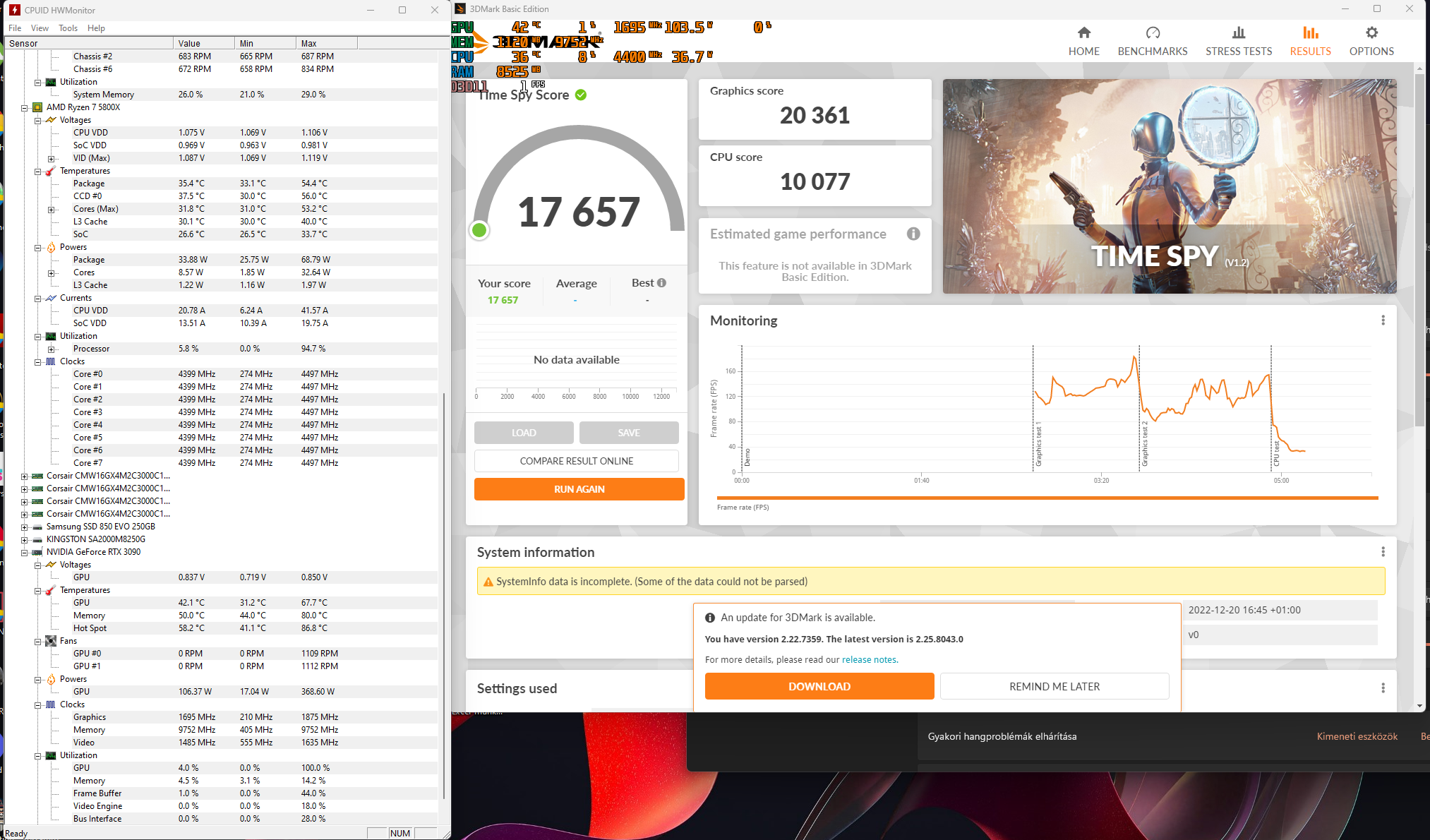Open the Help menu in HWMonitor
Image resolution: width=1430 pixels, height=840 pixels.
coord(96,28)
